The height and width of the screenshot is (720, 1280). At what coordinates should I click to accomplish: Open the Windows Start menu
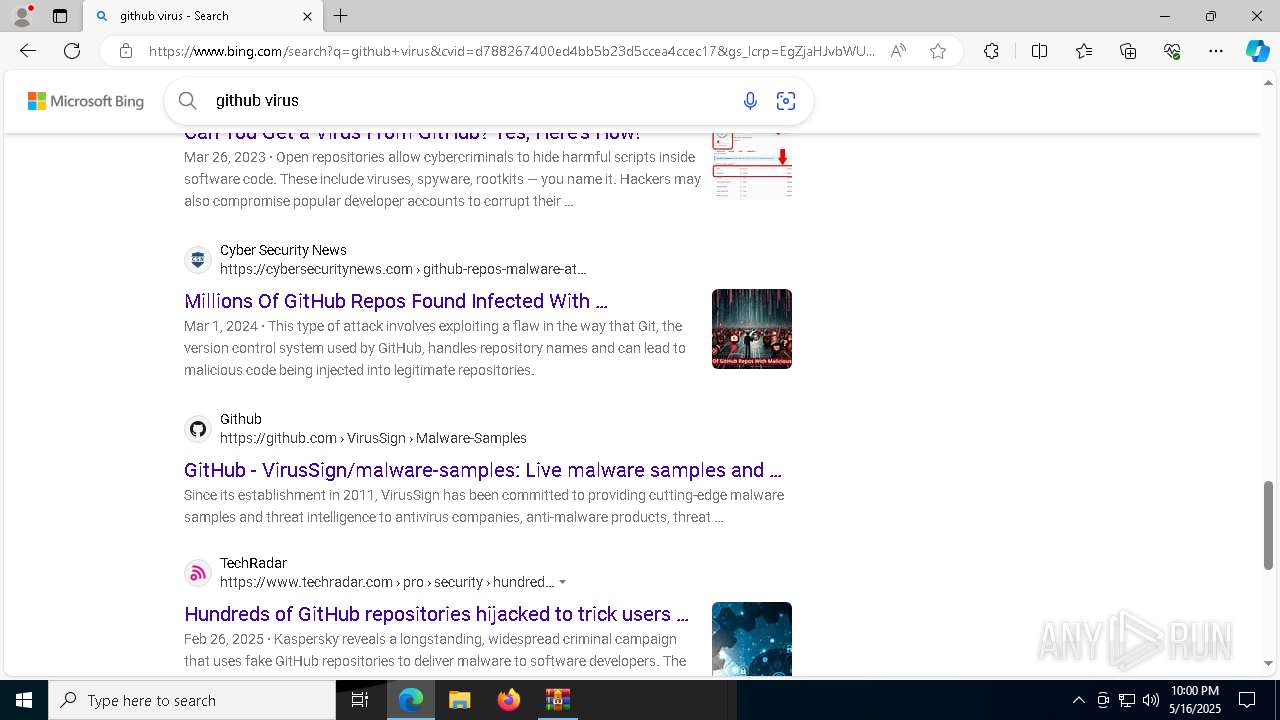pos(24,700)
